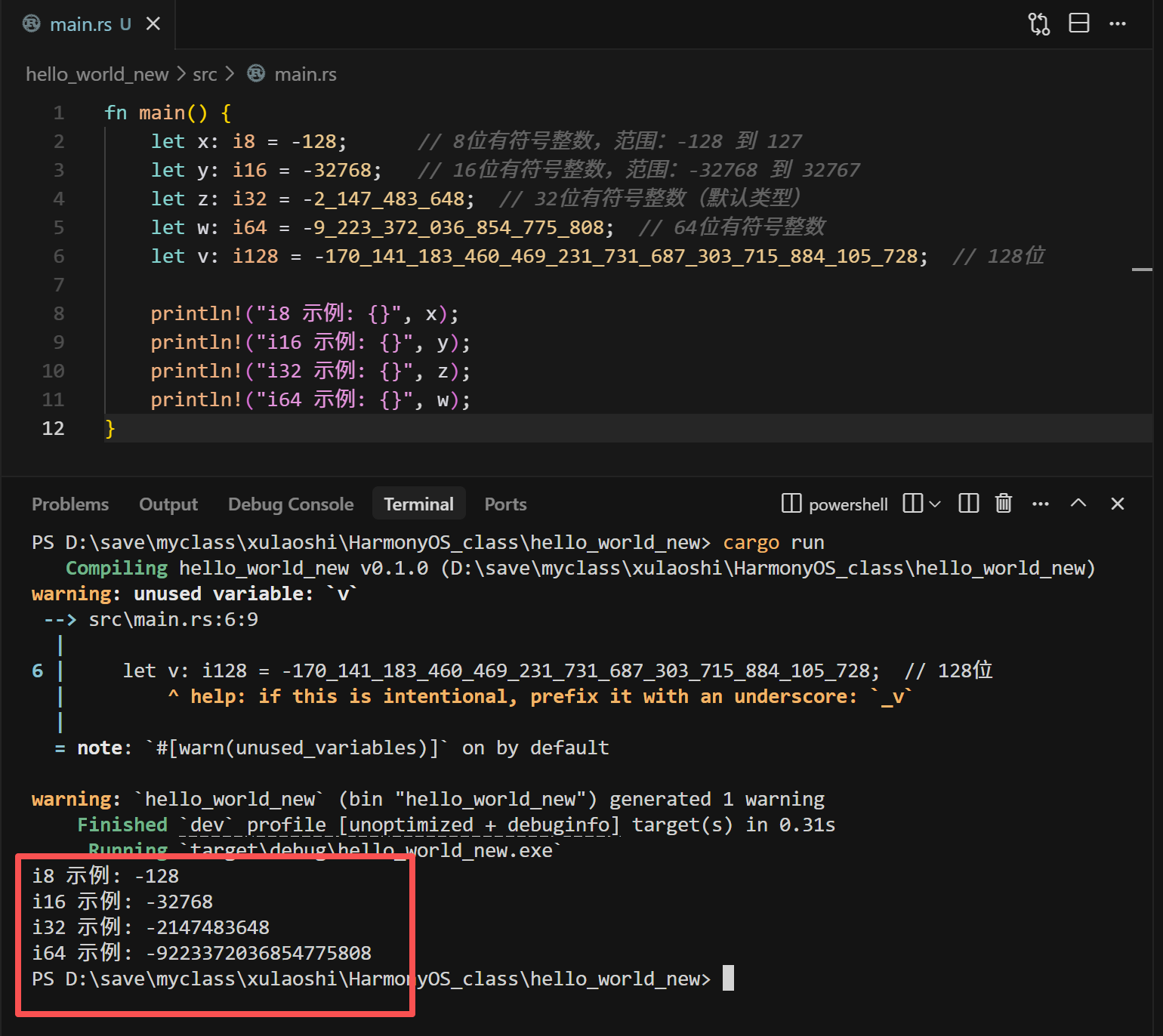Click terminal output 'i8 示例: -128'

[106, 877]
